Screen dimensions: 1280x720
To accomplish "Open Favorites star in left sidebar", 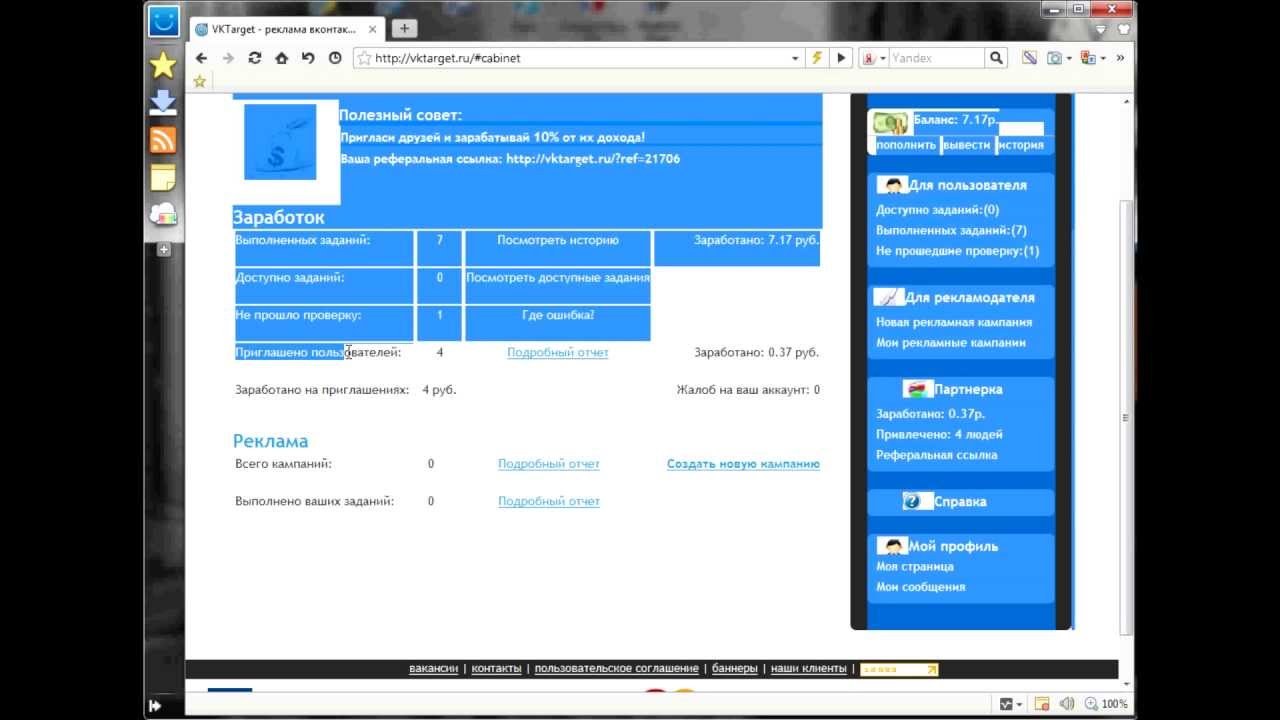I will (x=163, y=66).
